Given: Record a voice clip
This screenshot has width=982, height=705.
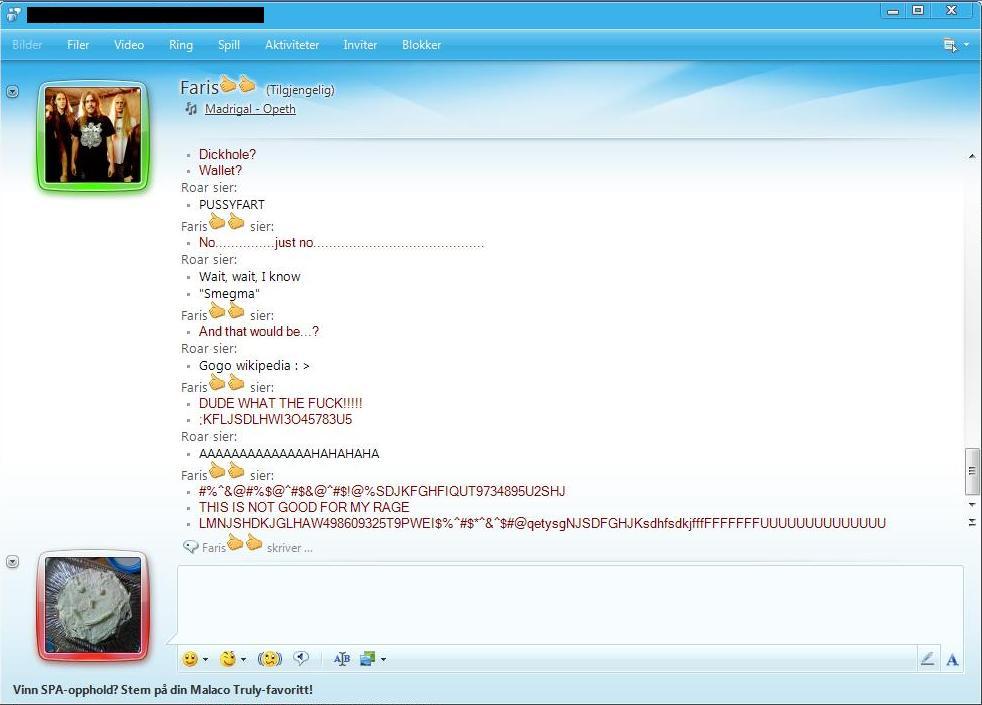Looking at the screenshot, I should (x=301, y=658).
